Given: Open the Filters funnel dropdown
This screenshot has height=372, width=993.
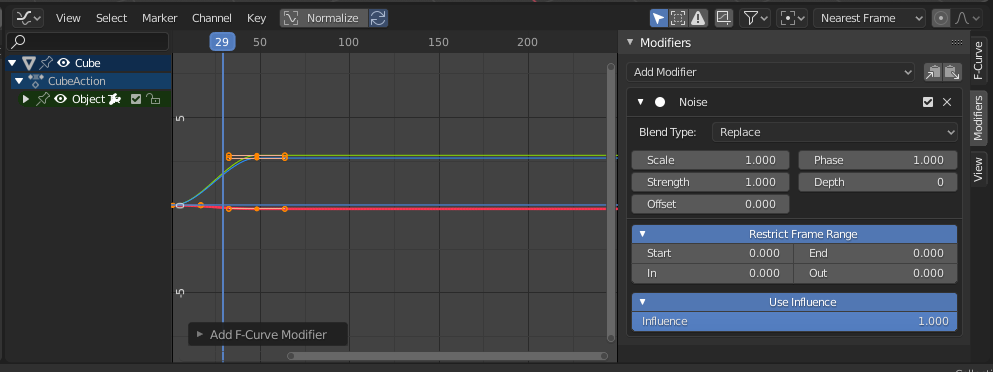Looking at the screenshot, I should (x=755, y=18).
